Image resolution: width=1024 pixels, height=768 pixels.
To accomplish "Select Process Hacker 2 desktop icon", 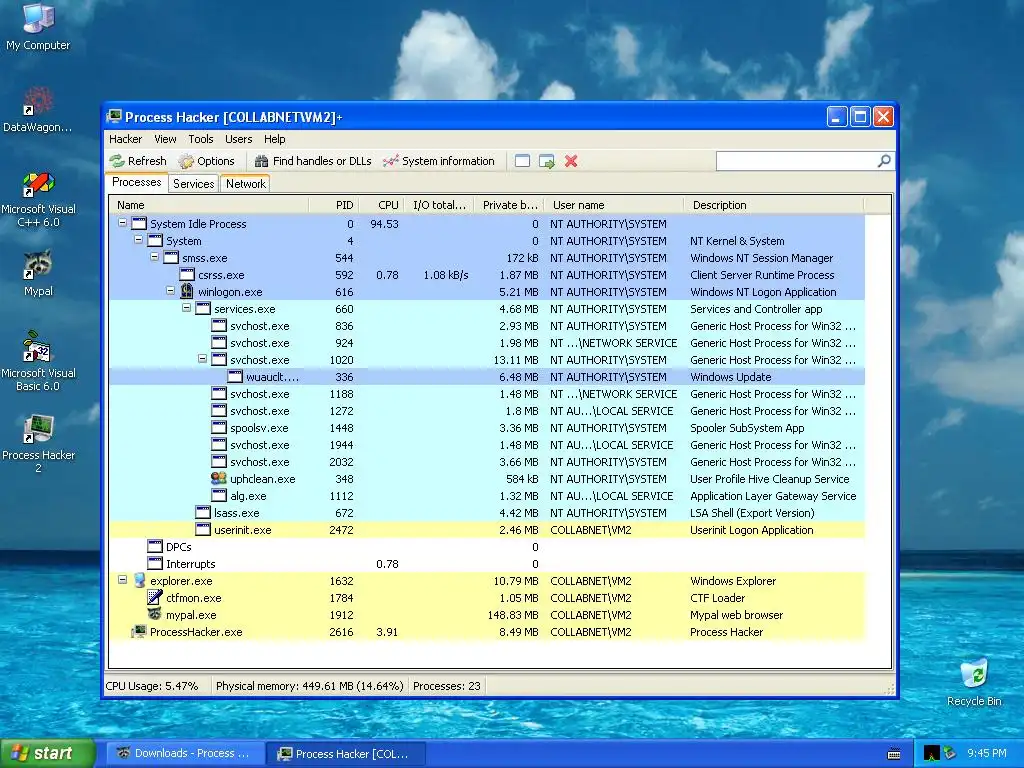I will pos(38,443).
